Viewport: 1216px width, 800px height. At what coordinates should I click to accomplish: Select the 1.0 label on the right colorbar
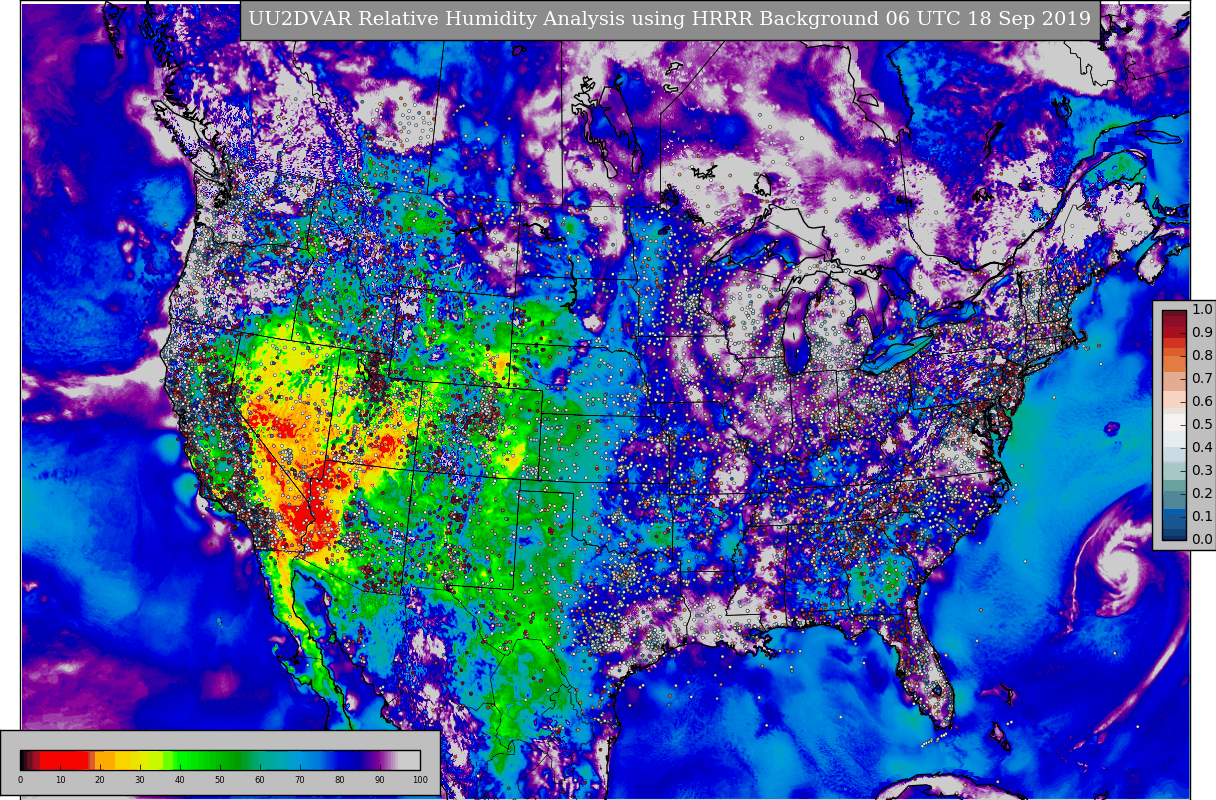tap(1202, 310)
